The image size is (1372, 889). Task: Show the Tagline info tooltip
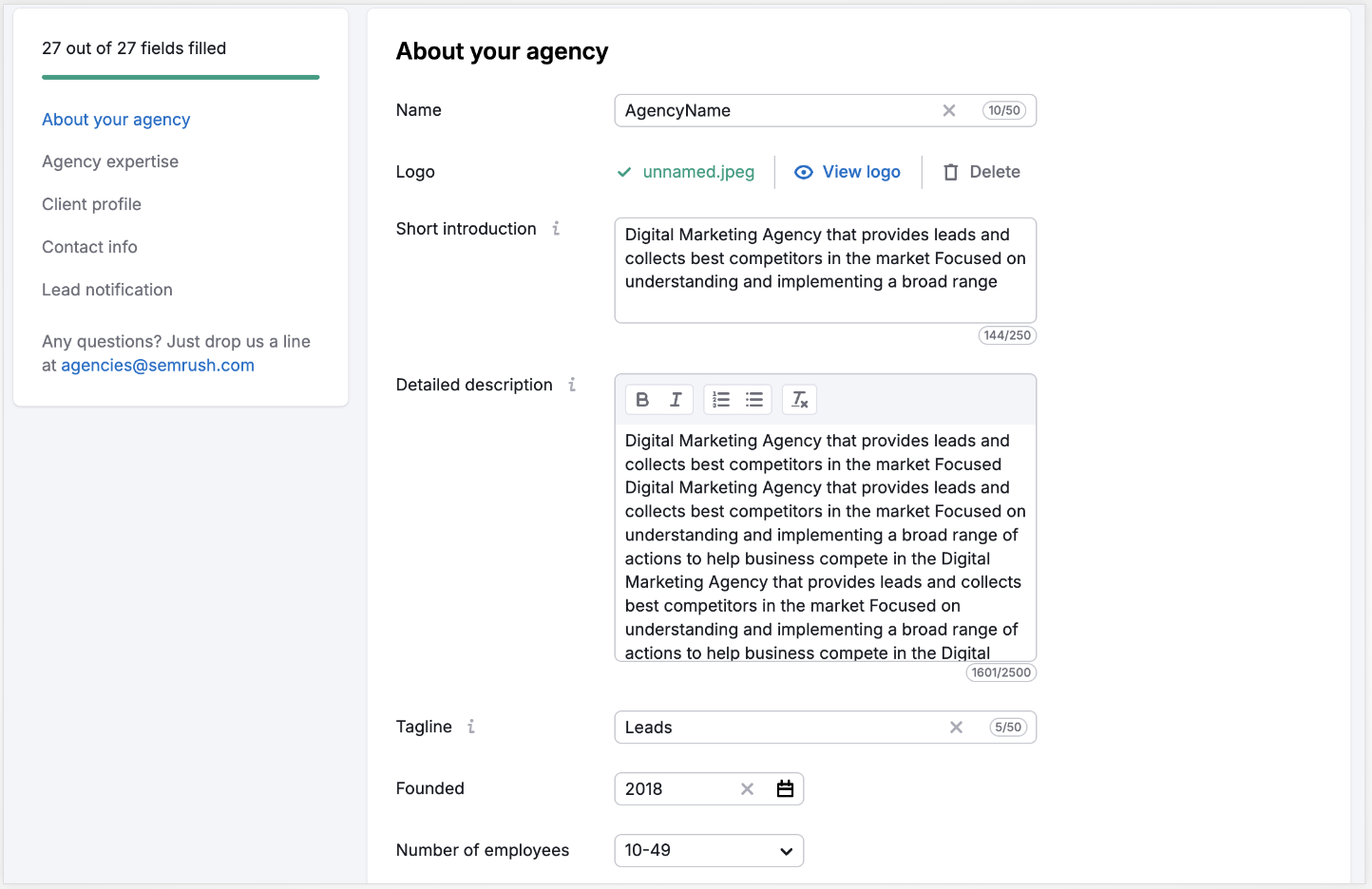(x=471, y=727)
